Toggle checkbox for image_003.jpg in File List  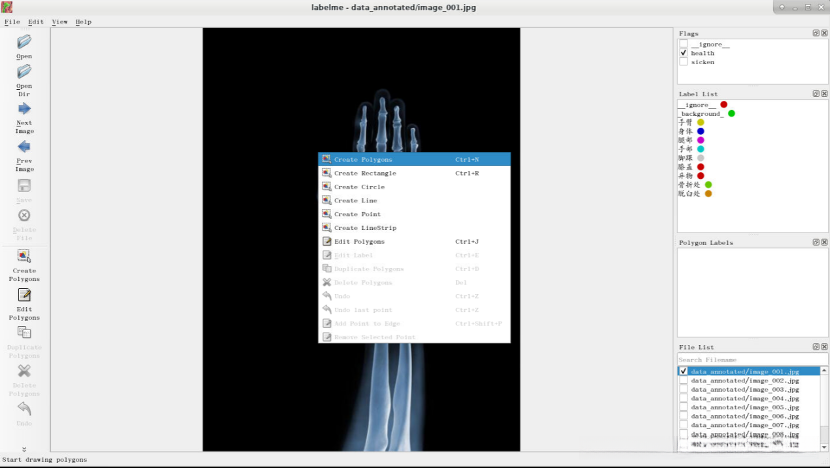(x=683, y=389)
